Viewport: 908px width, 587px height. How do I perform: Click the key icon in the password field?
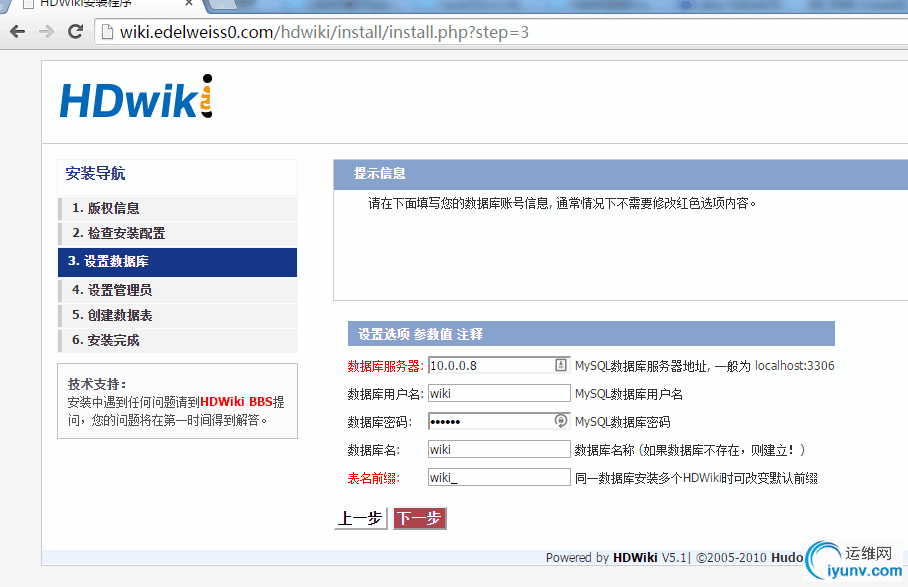click(561, 421)
